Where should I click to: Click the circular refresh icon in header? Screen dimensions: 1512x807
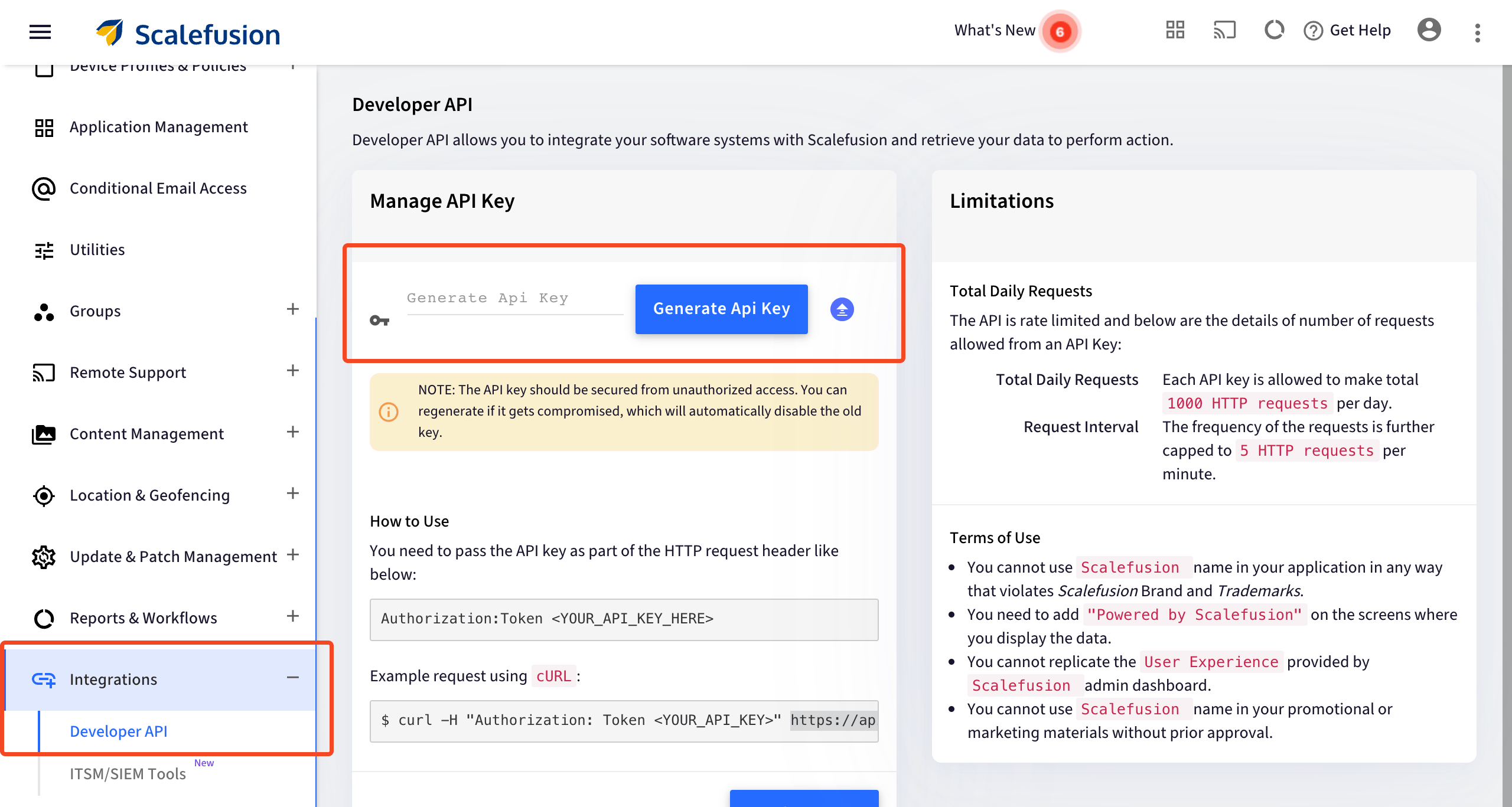(x=1274, y=30)
